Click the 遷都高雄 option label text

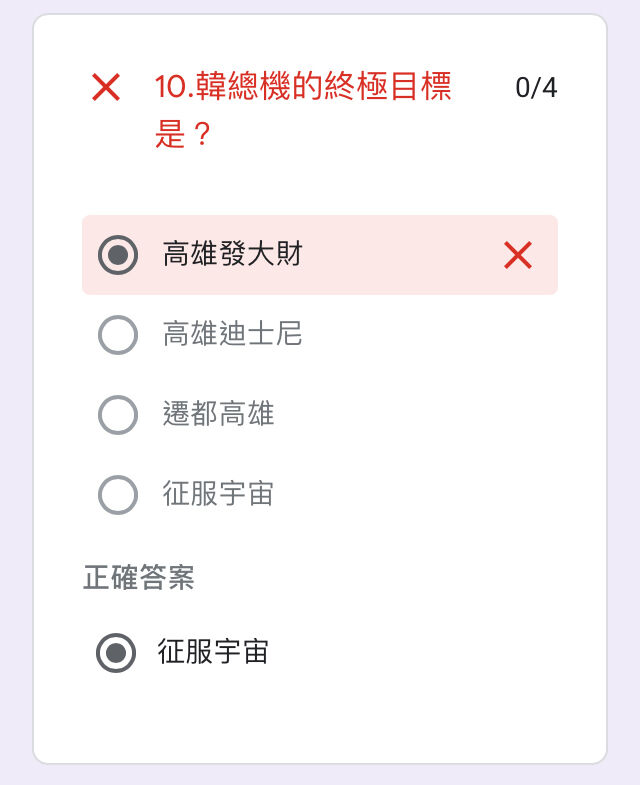218,414
